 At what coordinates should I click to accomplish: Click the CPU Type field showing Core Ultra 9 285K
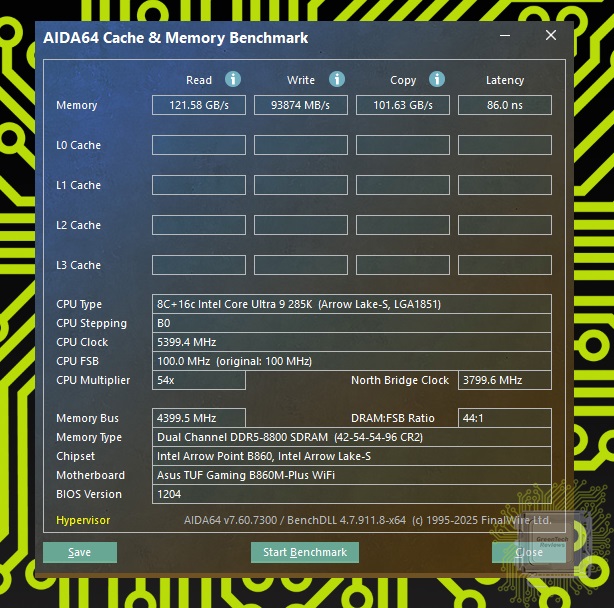tap(352, 304)
